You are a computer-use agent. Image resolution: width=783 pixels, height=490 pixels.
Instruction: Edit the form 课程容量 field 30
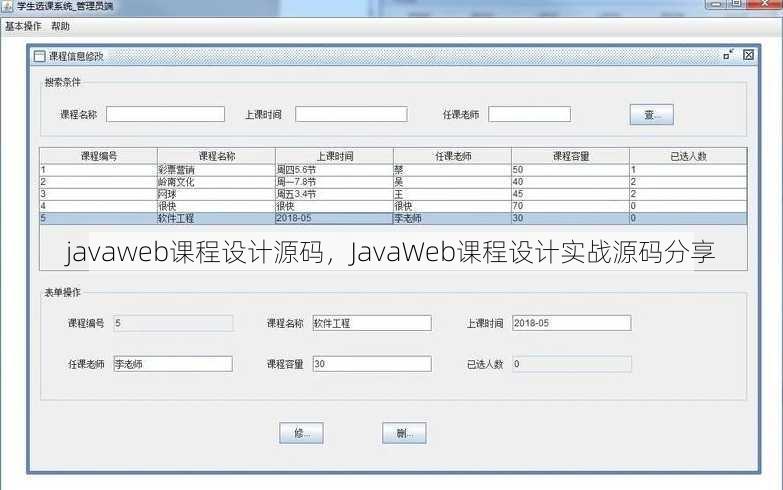(372, 364)
